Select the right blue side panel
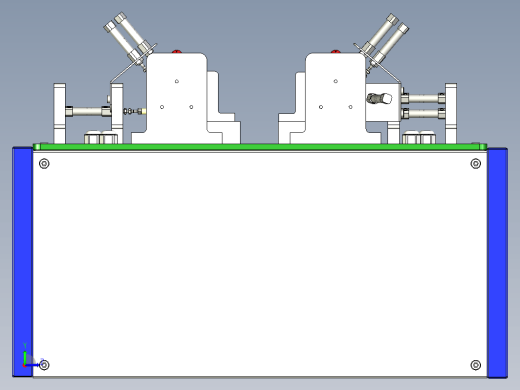 497,263
